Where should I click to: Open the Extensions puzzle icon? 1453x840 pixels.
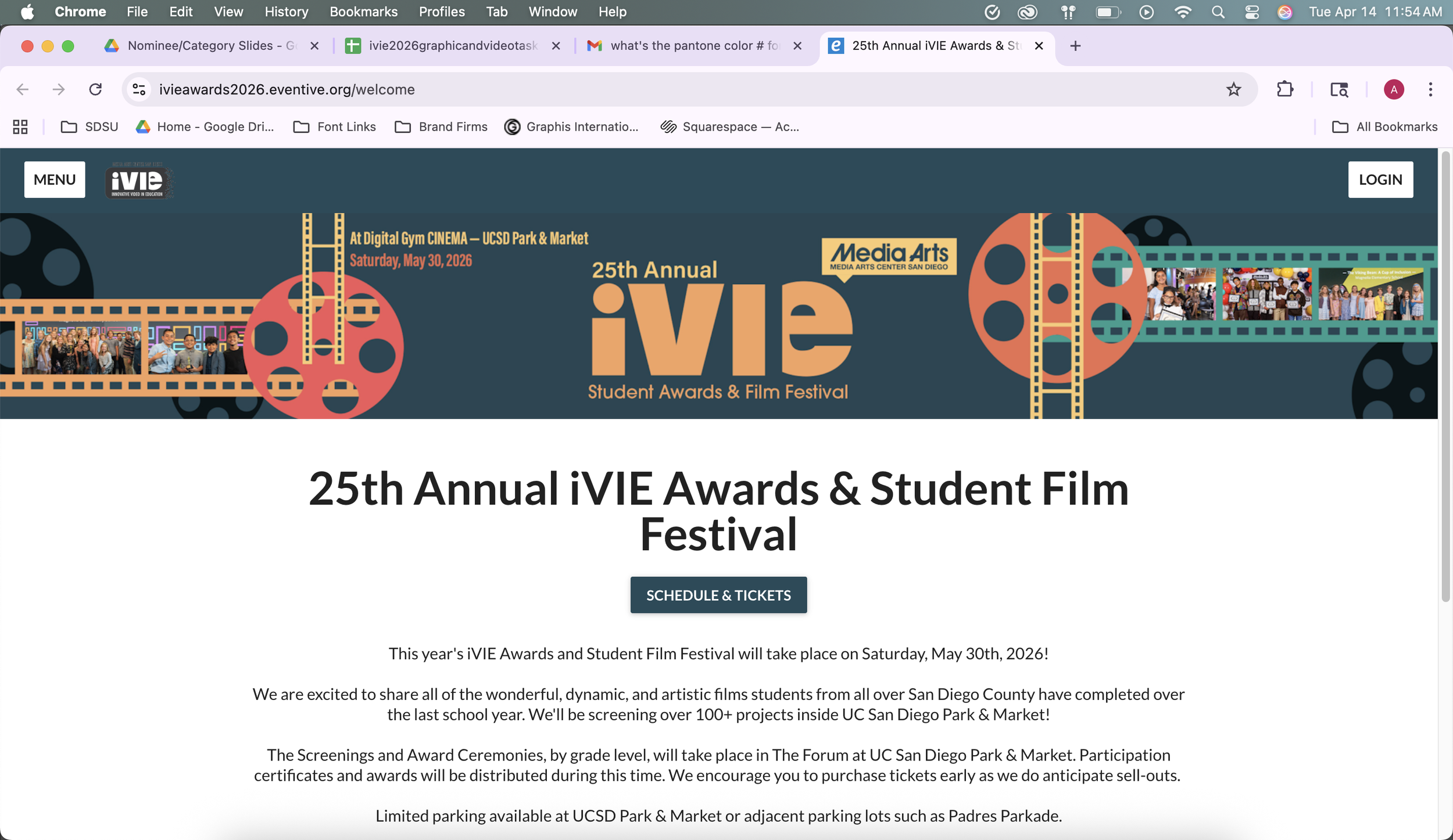1285,89
